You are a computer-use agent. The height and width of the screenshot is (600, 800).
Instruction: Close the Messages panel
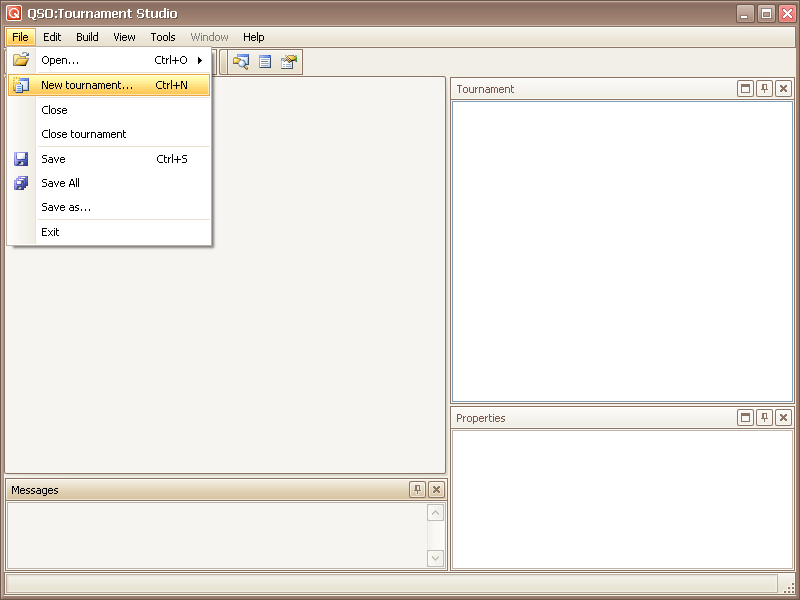tap(436, 490)
